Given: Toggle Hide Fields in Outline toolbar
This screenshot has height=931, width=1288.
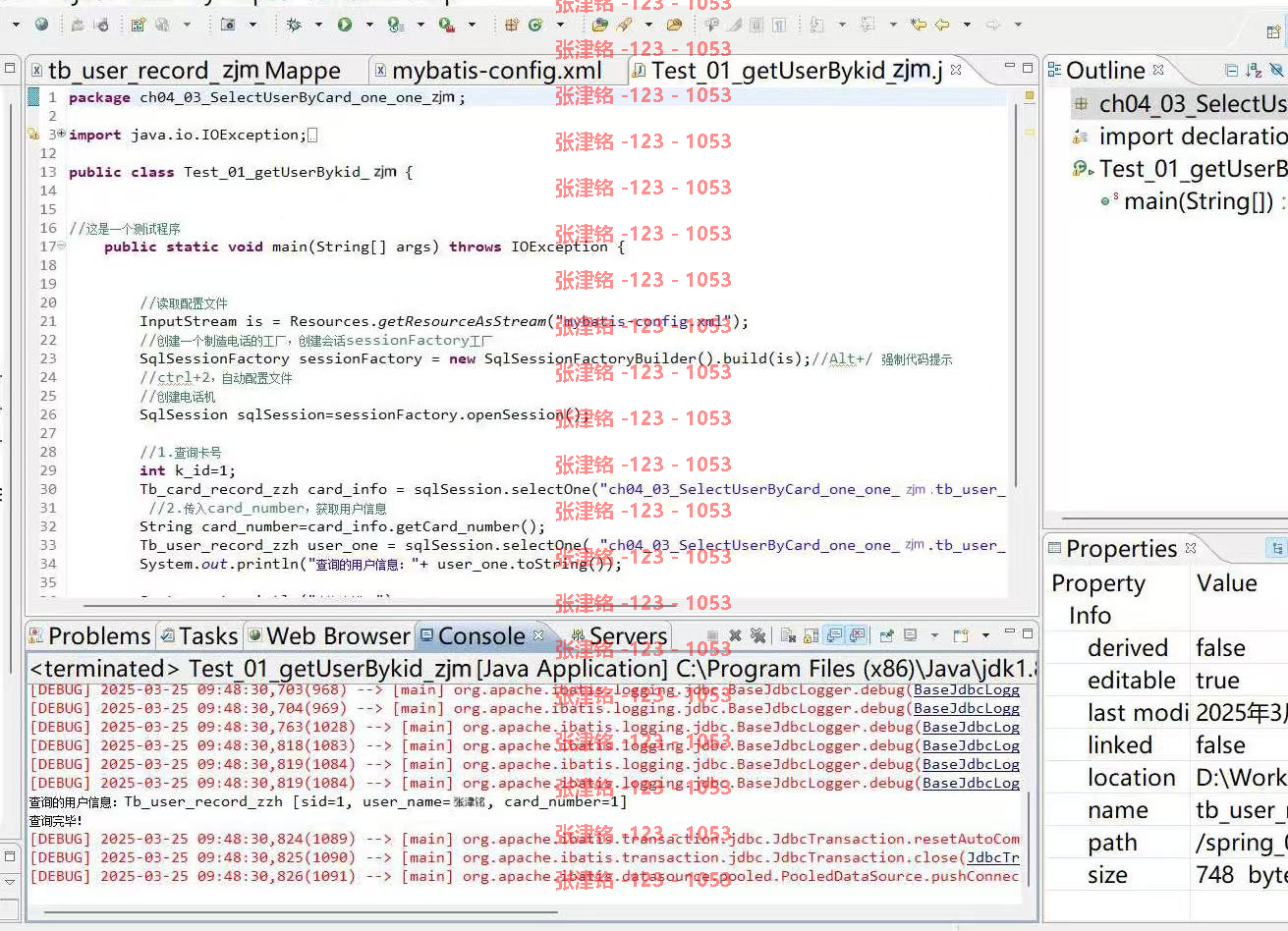Looking at the screenshot, I should 1277,70.
